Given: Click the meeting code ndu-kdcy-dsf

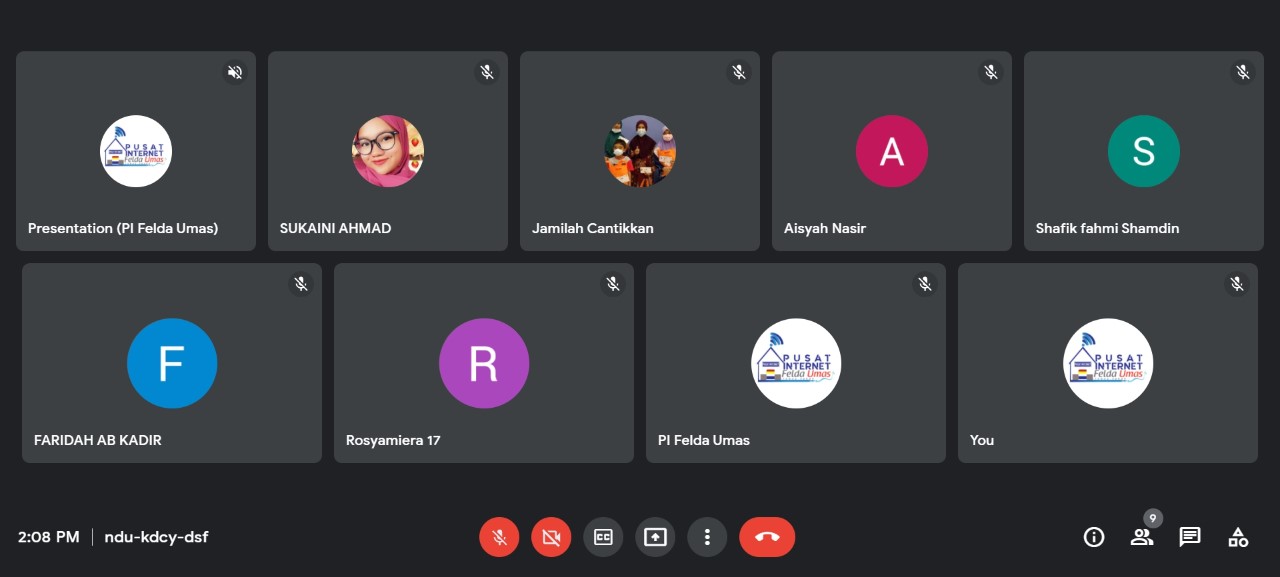Looking at the screenshot, I should tap(156, 537).
